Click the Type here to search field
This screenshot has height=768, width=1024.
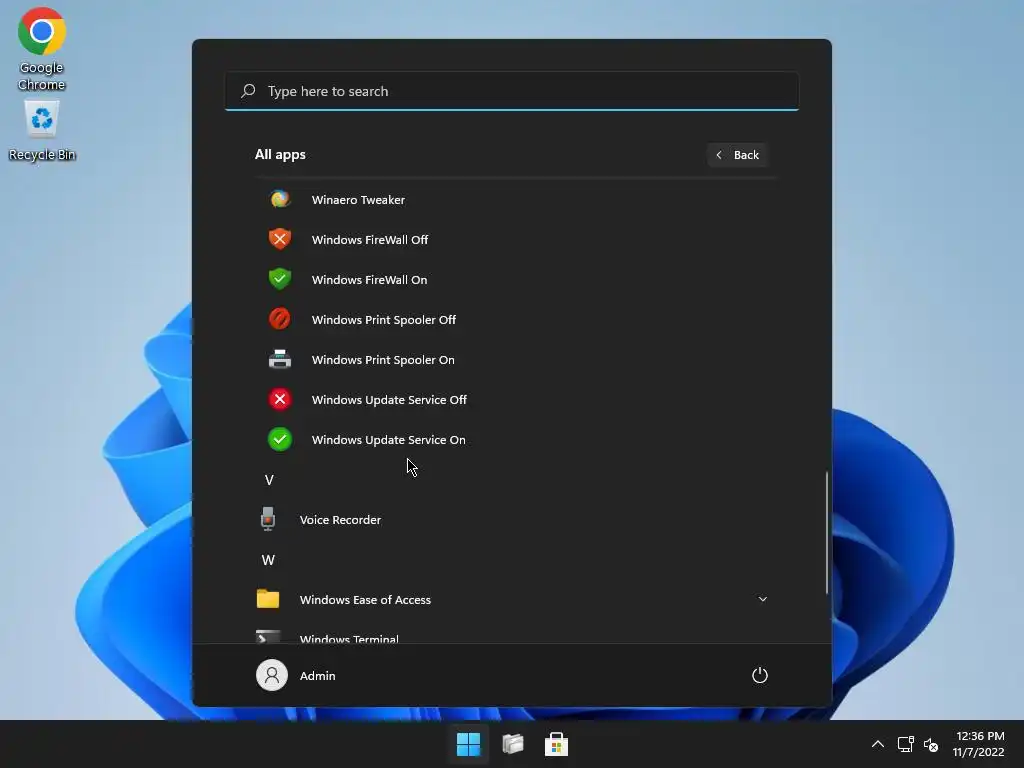coord(511,91)
